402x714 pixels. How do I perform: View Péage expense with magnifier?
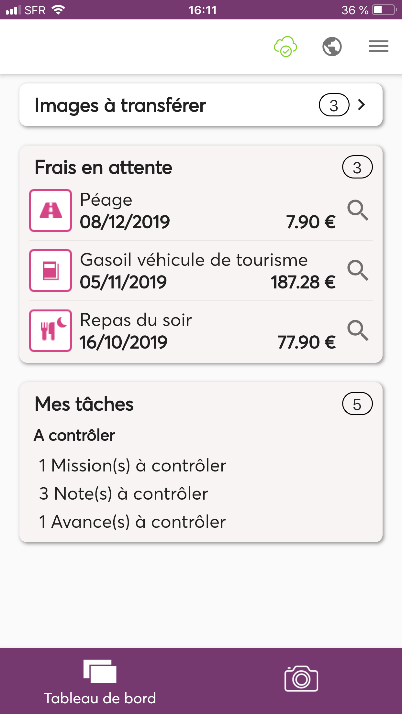(358, 211)
